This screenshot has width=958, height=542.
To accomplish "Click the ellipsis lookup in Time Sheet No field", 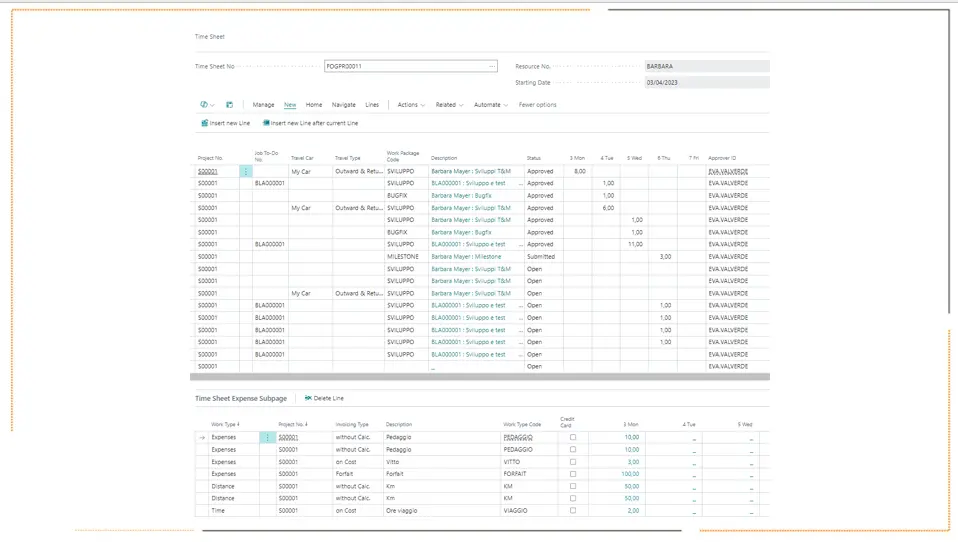I will [492, 66].
